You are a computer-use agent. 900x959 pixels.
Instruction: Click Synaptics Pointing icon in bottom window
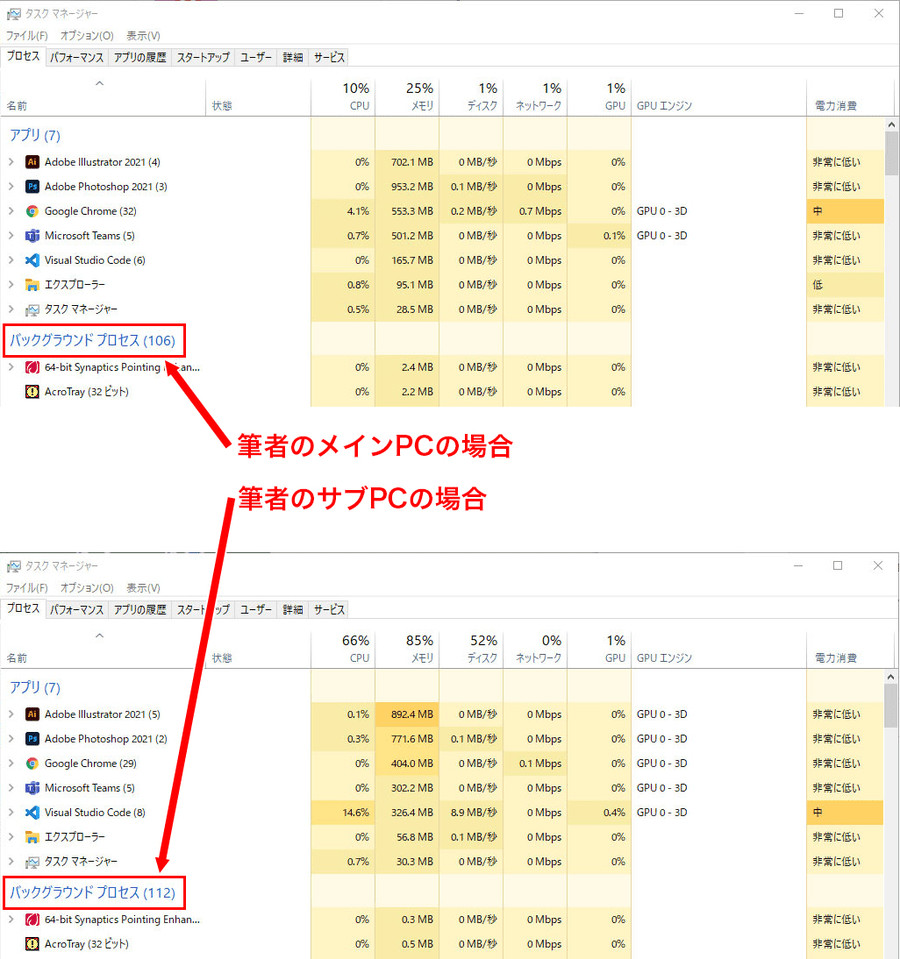[x=32, y=919]
